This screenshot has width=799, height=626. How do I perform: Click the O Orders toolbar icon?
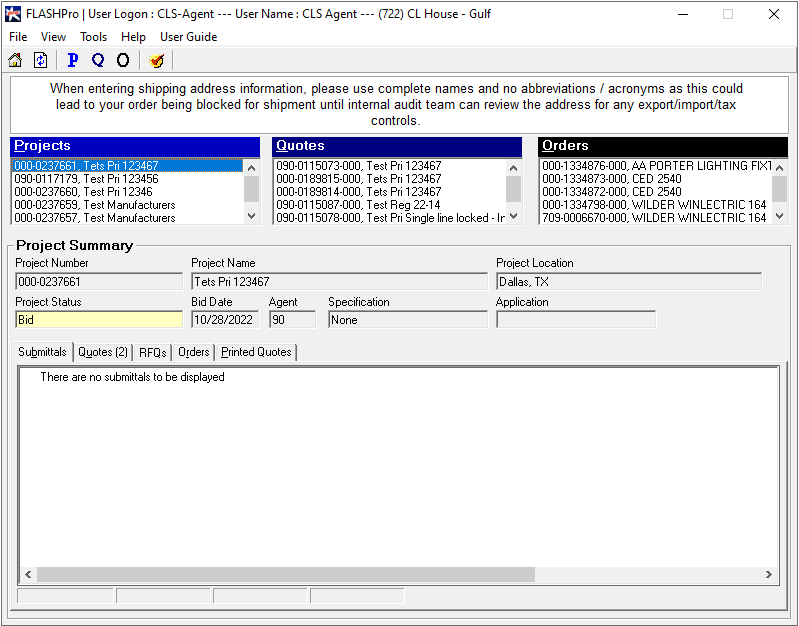click(x=123, y=60)
